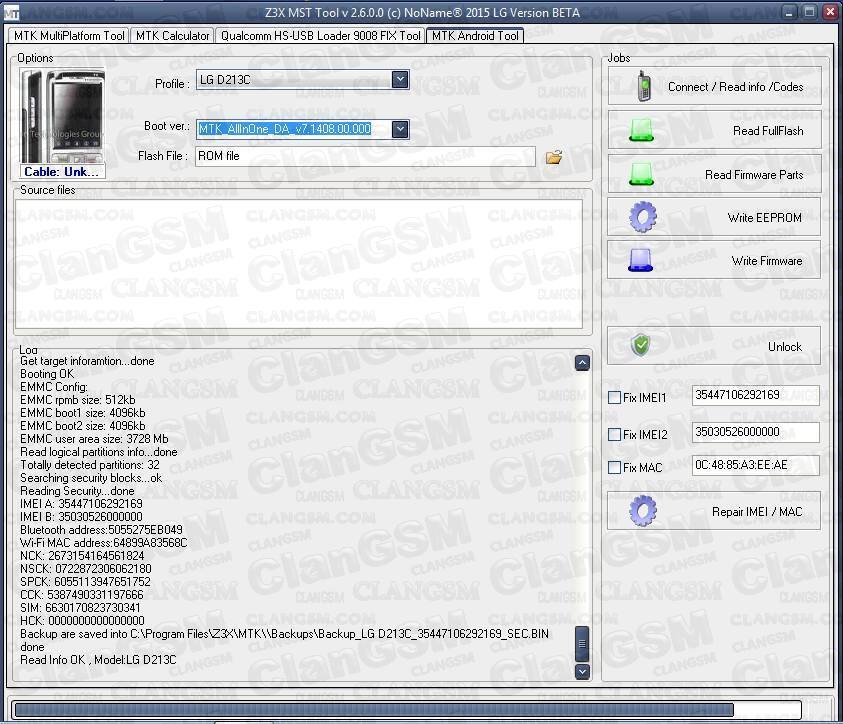The height and width of the screenshot is (724, 843).
Task: Open the MTK MultiPlatform Tool tab
Action: 69,35
